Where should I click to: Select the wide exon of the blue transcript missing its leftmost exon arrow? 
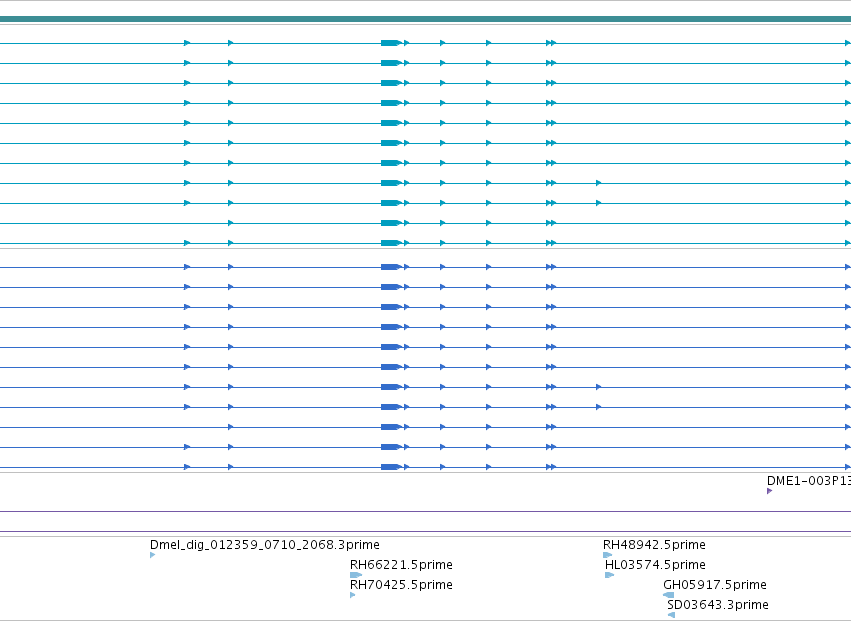coord(391,427)
